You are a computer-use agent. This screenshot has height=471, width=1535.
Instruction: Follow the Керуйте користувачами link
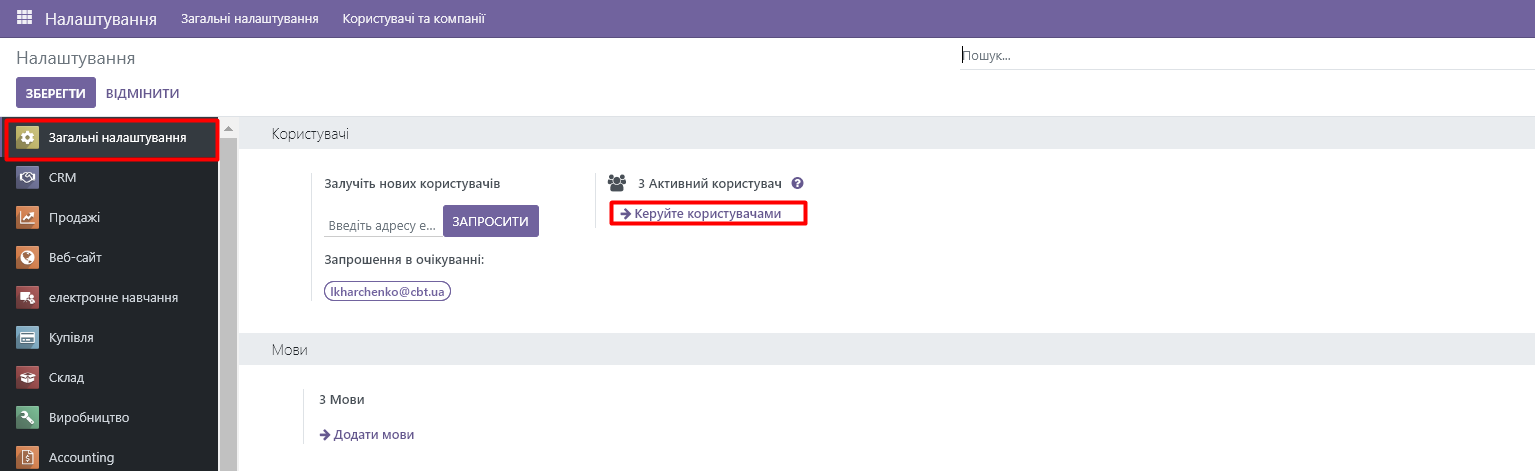(707, 214)
